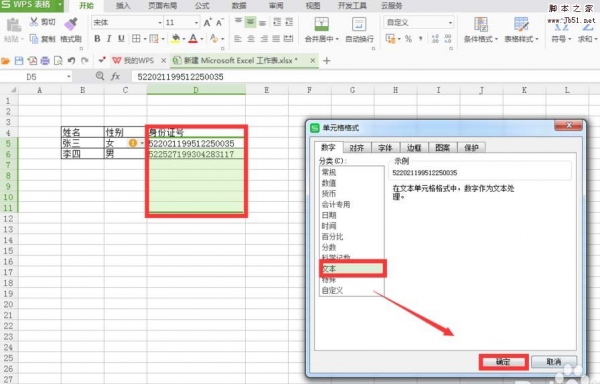
Task: Confirm the dialog with 确定 button
Action: pos(504,362)
